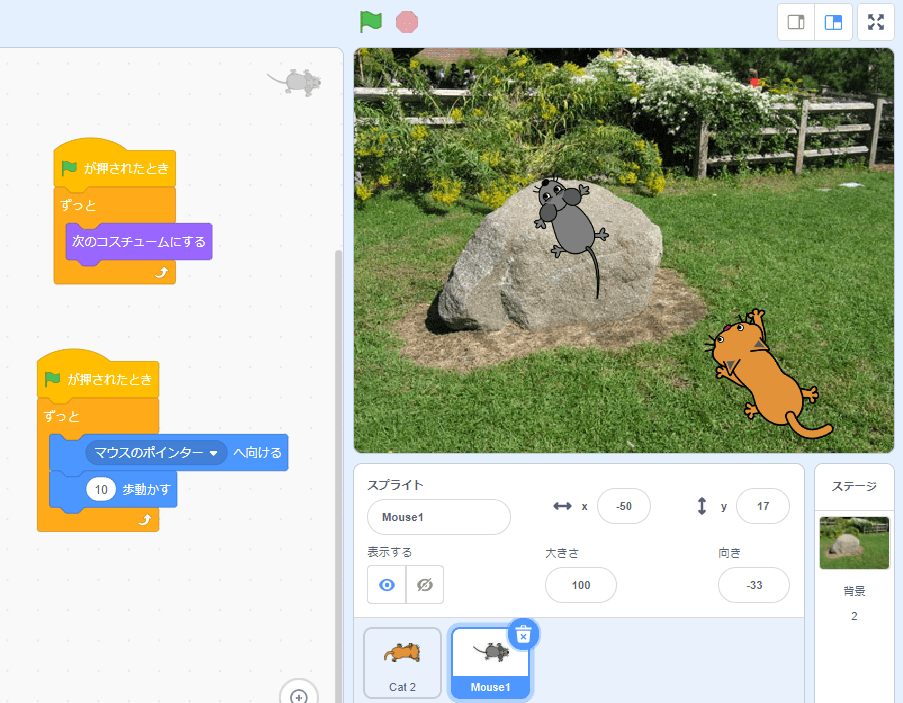Select the Mouse1 sprite thumbnail
This screenshot has width=903, height=703.
pyautogui.click(x=490, y=663)
